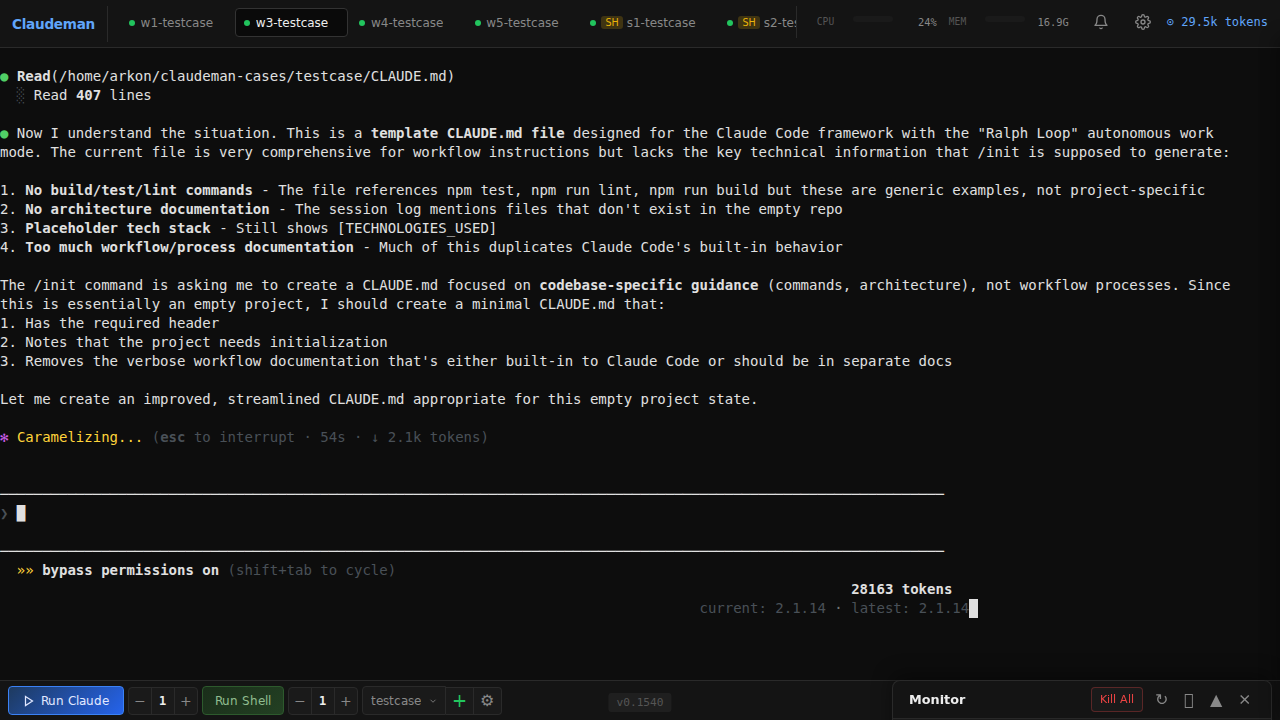
Task: Open case settings gear in bottom bar
Action: tap(487, 701)
